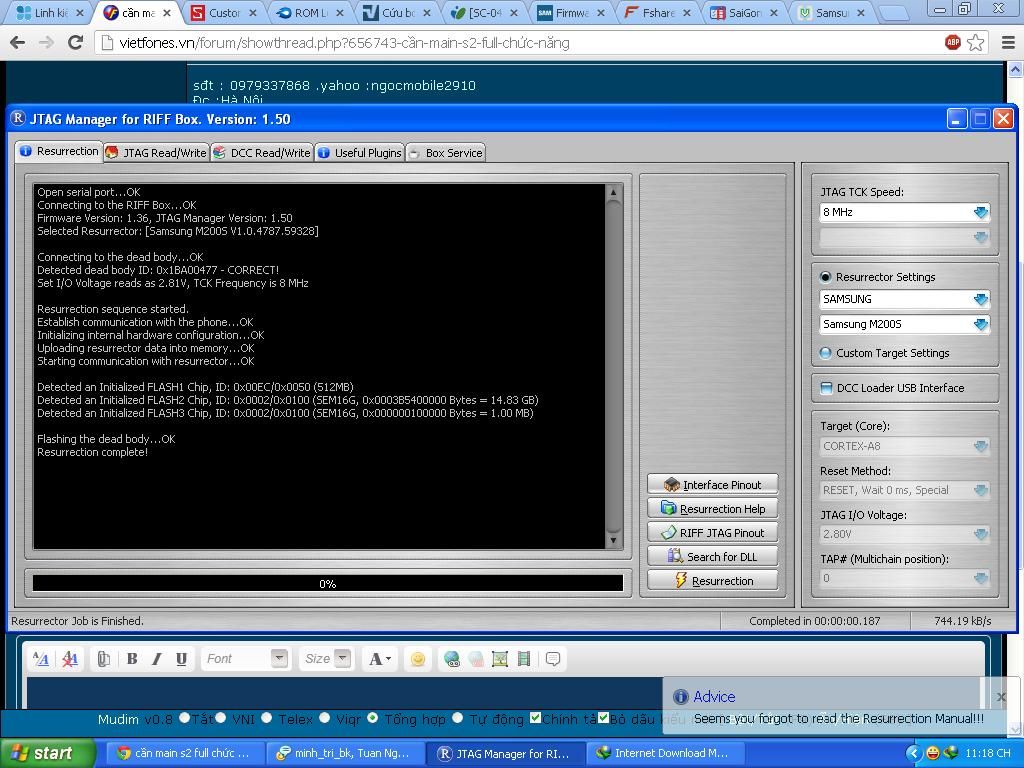Click the insert link globe icon
This screenshot has width=1024, height=768.
(x=451, y=659)
